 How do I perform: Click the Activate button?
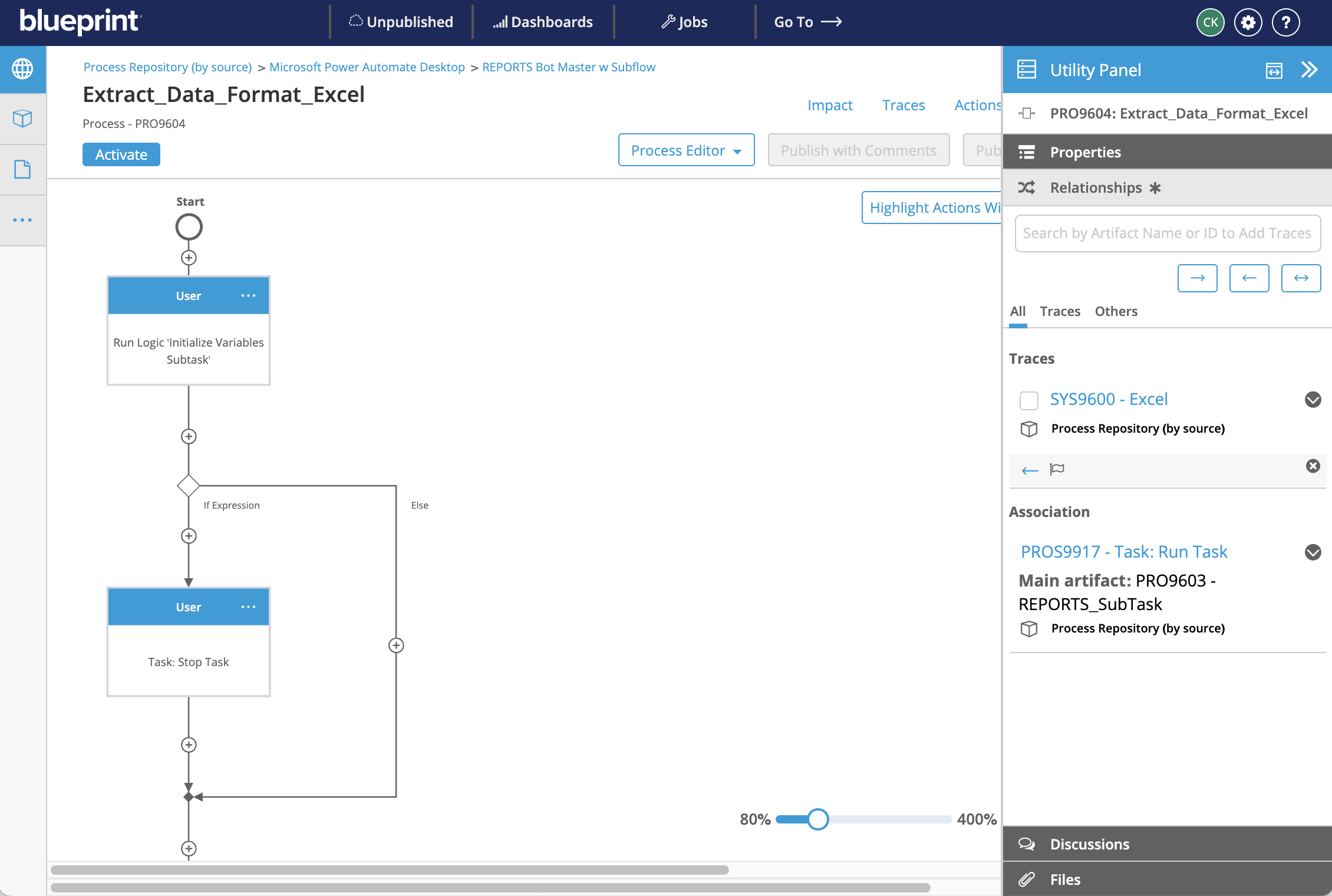click(x=121, y=154)
